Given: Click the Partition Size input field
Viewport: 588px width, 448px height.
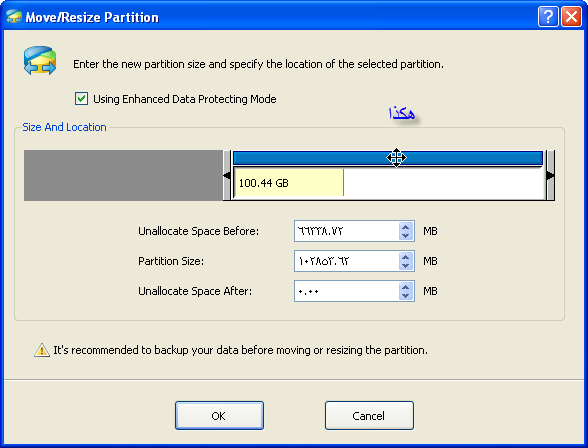Looking at the screenshot, I should 346,261.
